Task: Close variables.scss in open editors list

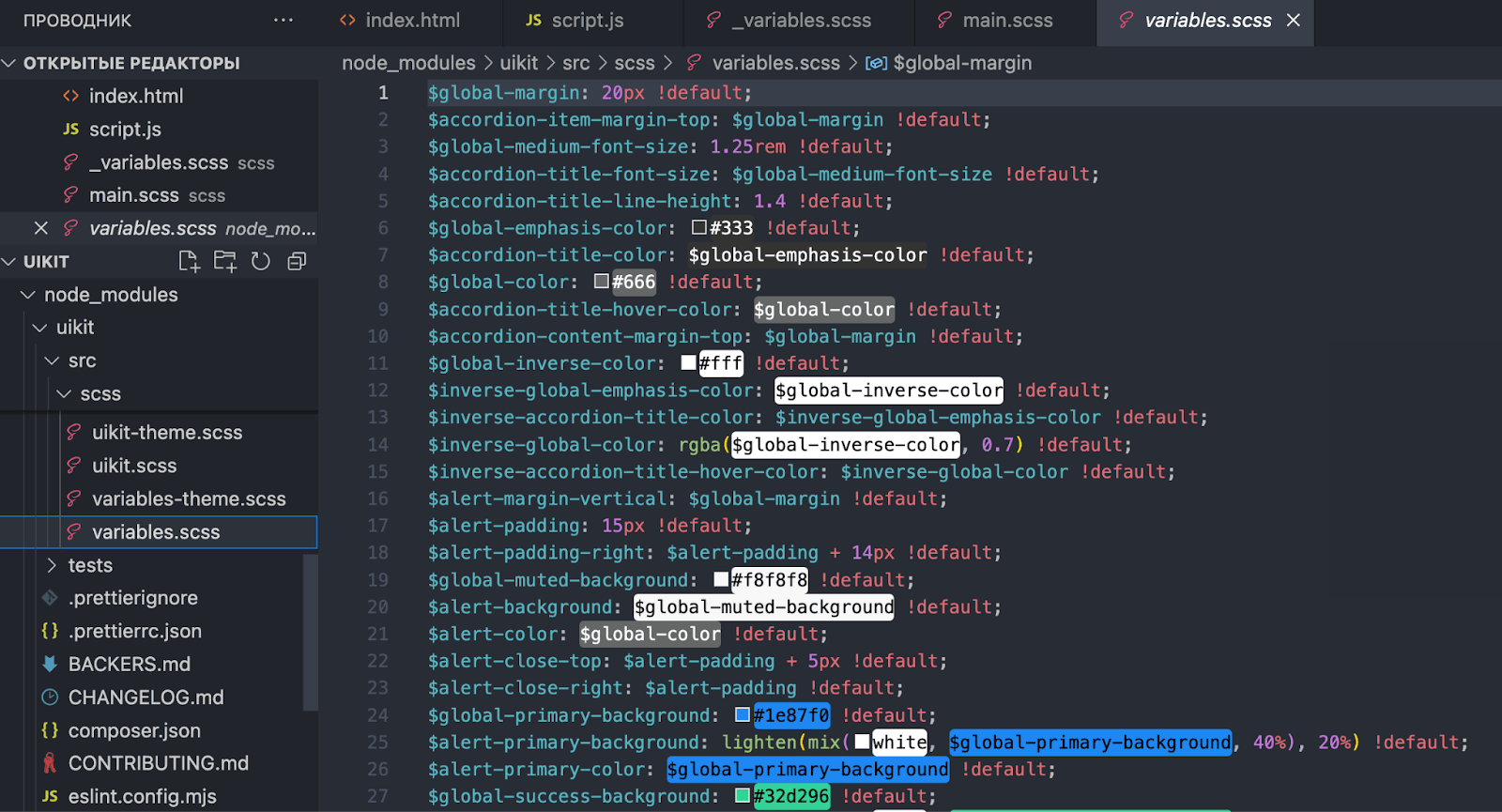Action: point(41,228)
